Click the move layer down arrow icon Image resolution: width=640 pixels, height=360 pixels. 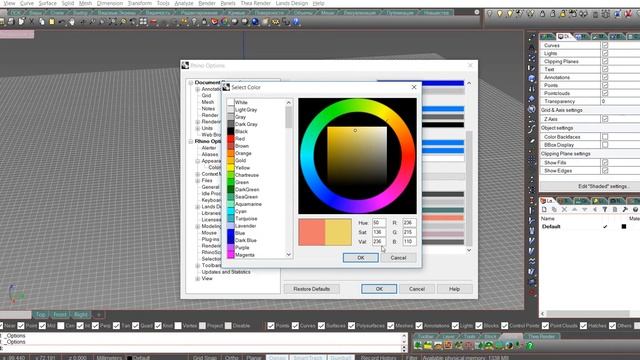pyautogui.click(x=584, y=209)
